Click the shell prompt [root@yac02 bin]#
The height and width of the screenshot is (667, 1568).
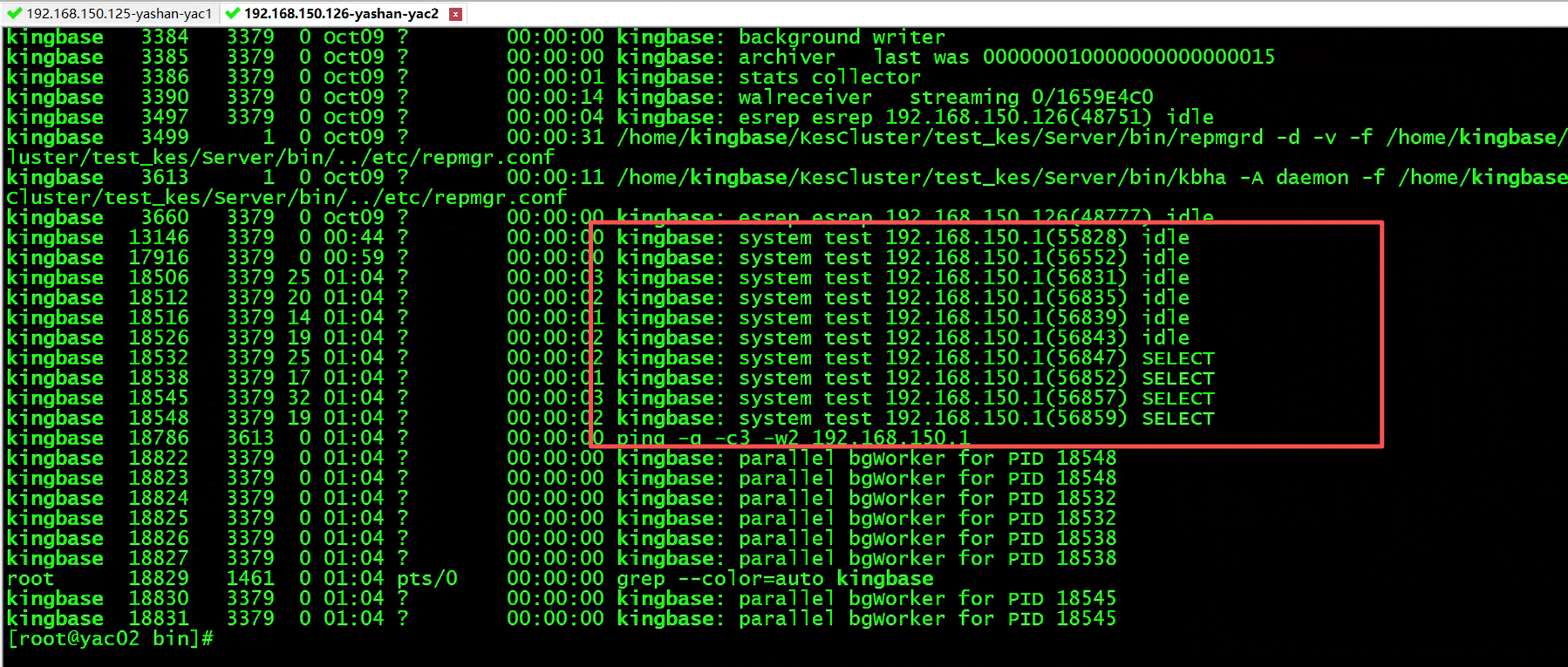110,638
